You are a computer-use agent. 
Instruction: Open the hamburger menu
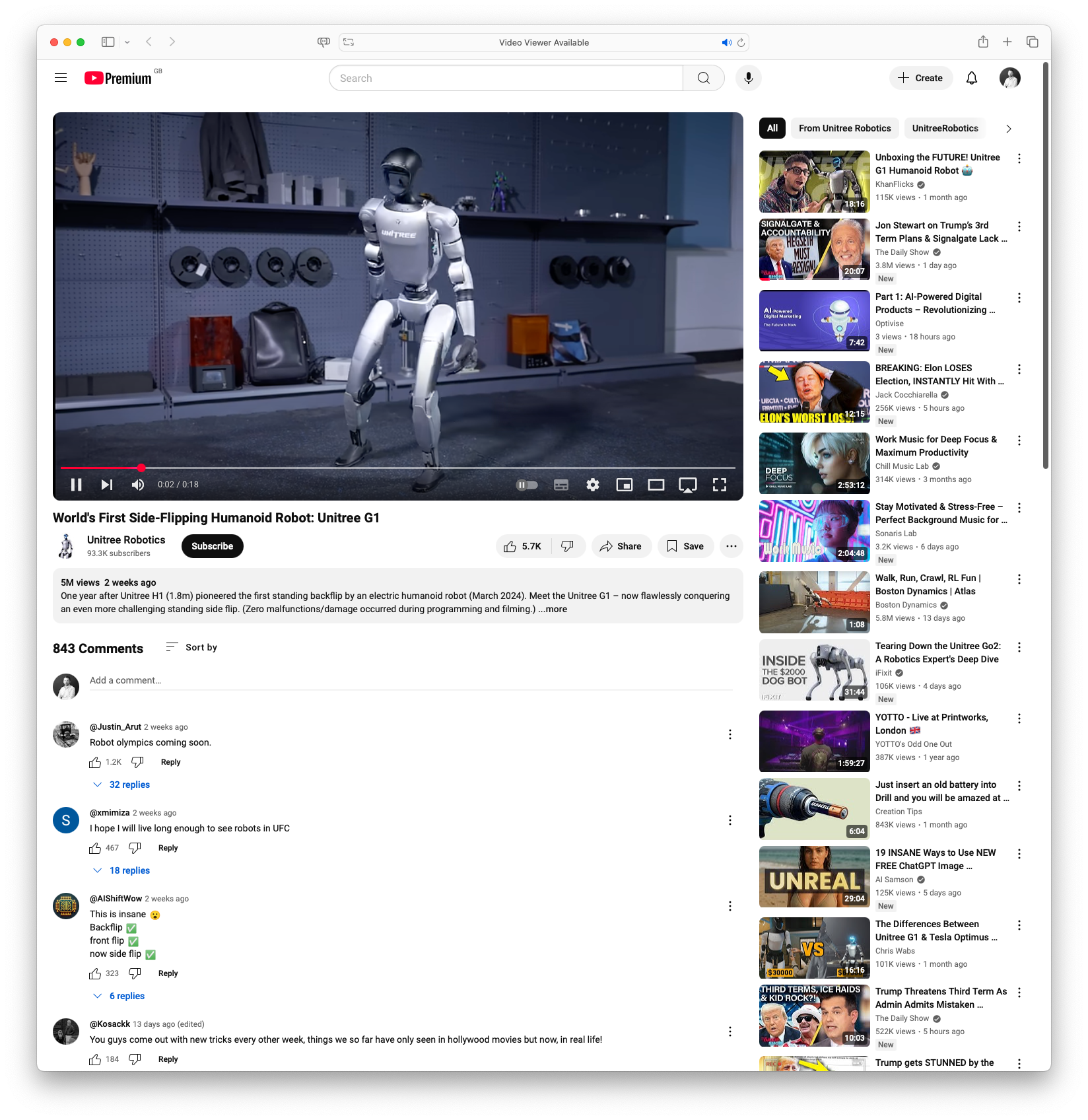[x=60, y=77]
